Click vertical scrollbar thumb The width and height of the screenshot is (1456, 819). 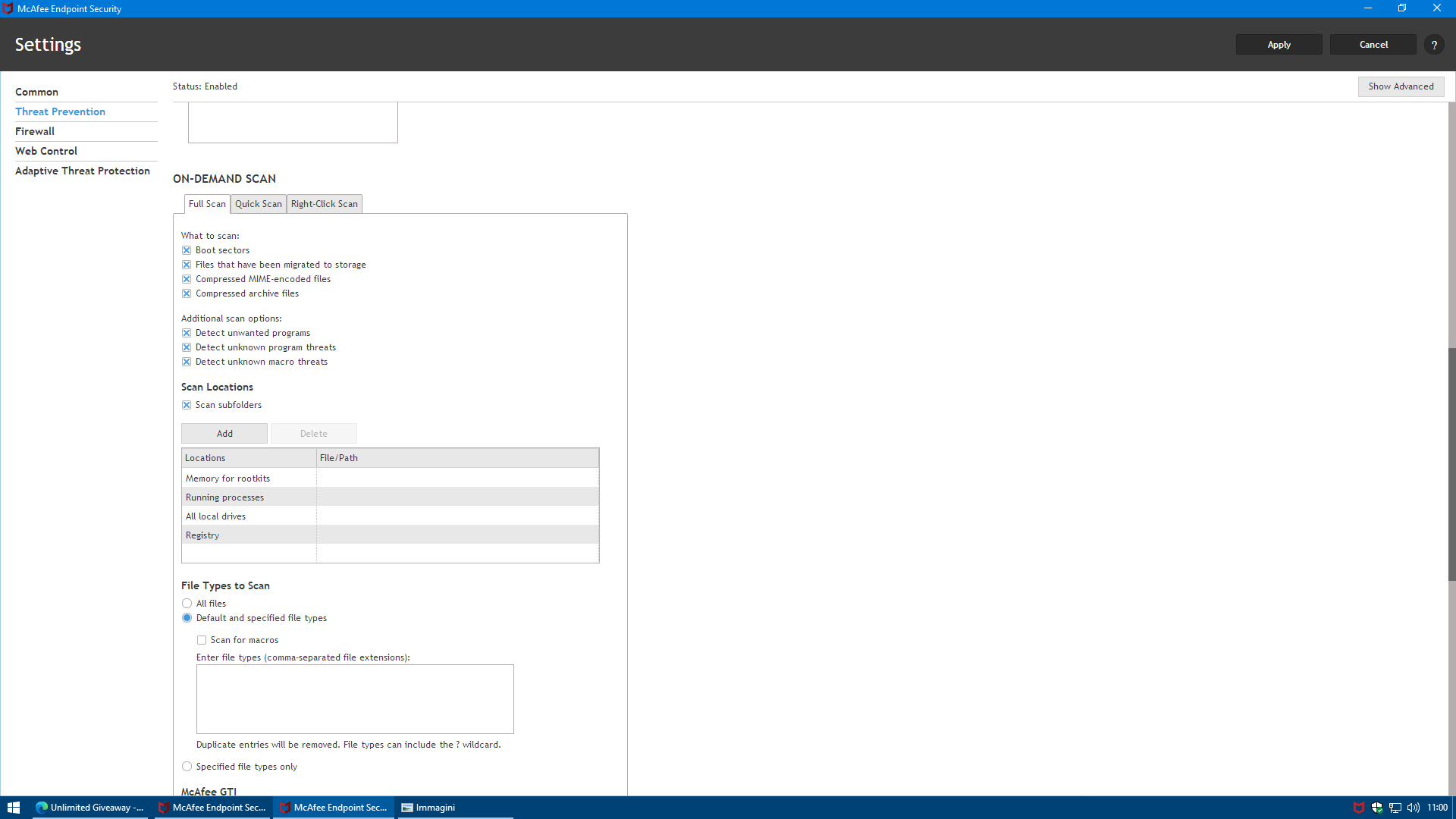click(x=1451, y=464)
